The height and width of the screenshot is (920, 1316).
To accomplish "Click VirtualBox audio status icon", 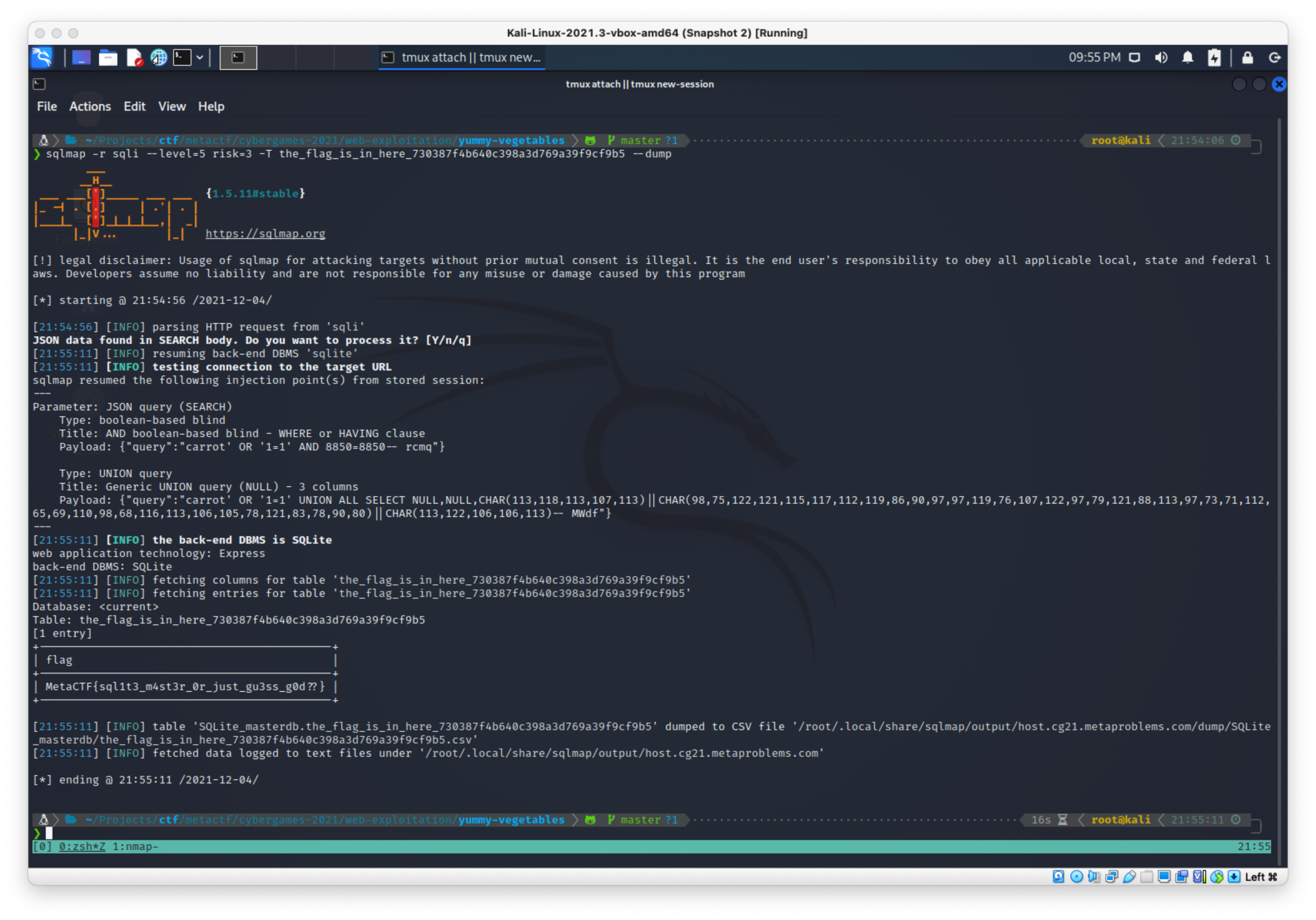I will coord(1094,876).
